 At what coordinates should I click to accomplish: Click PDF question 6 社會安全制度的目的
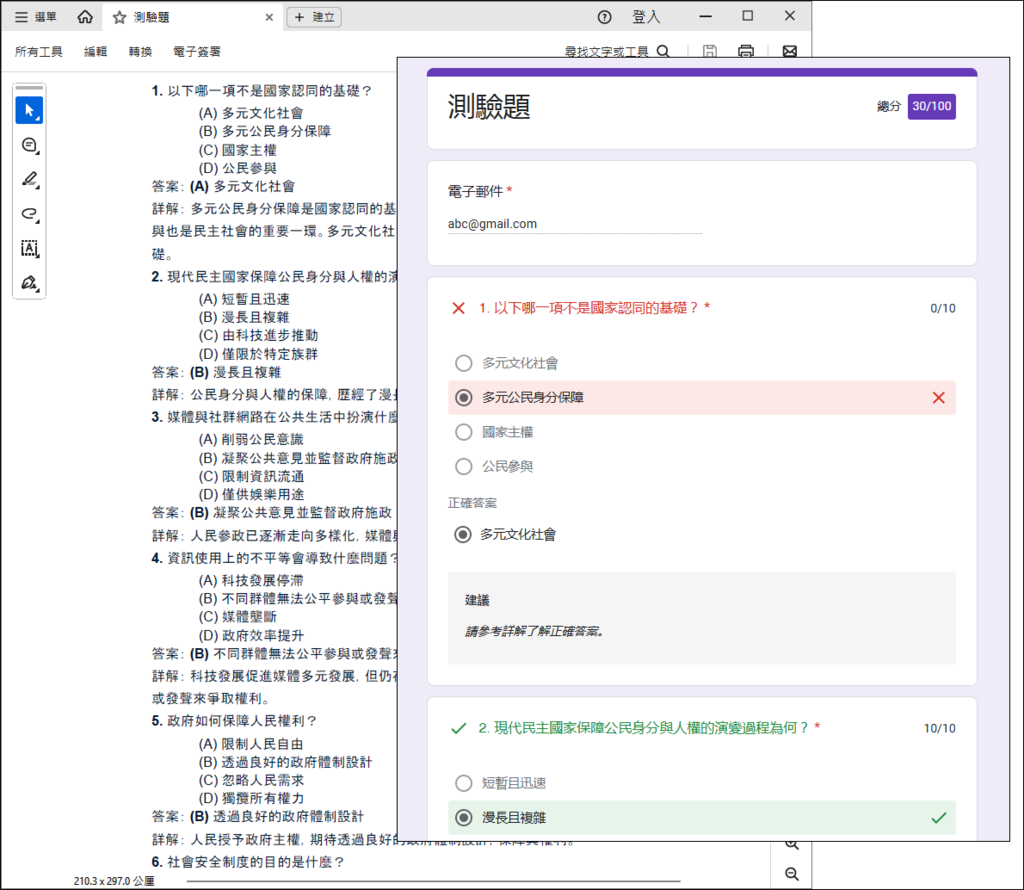coord(248,862)
